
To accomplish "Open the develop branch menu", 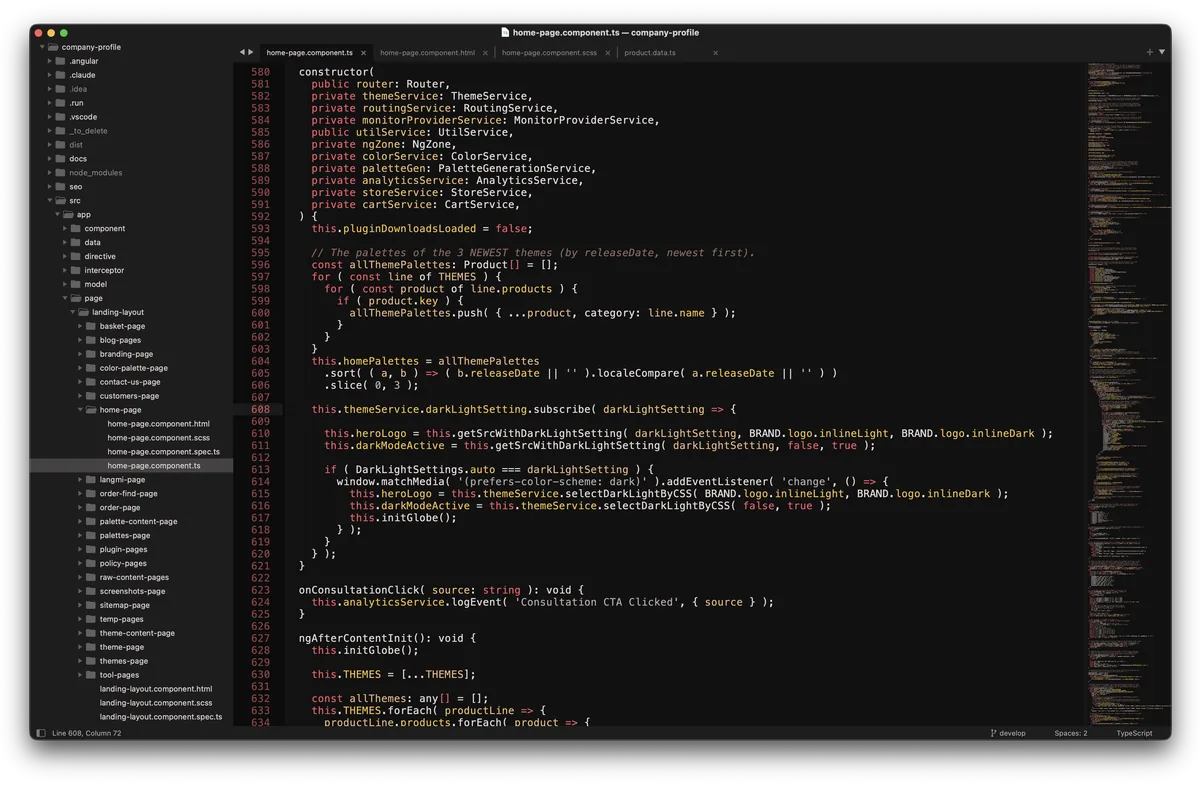I will (x=1012, y=733).
